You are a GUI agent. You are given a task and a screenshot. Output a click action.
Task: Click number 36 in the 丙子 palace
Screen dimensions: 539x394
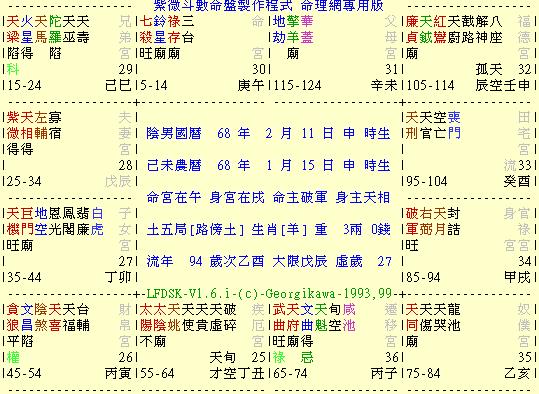(392, 358)
